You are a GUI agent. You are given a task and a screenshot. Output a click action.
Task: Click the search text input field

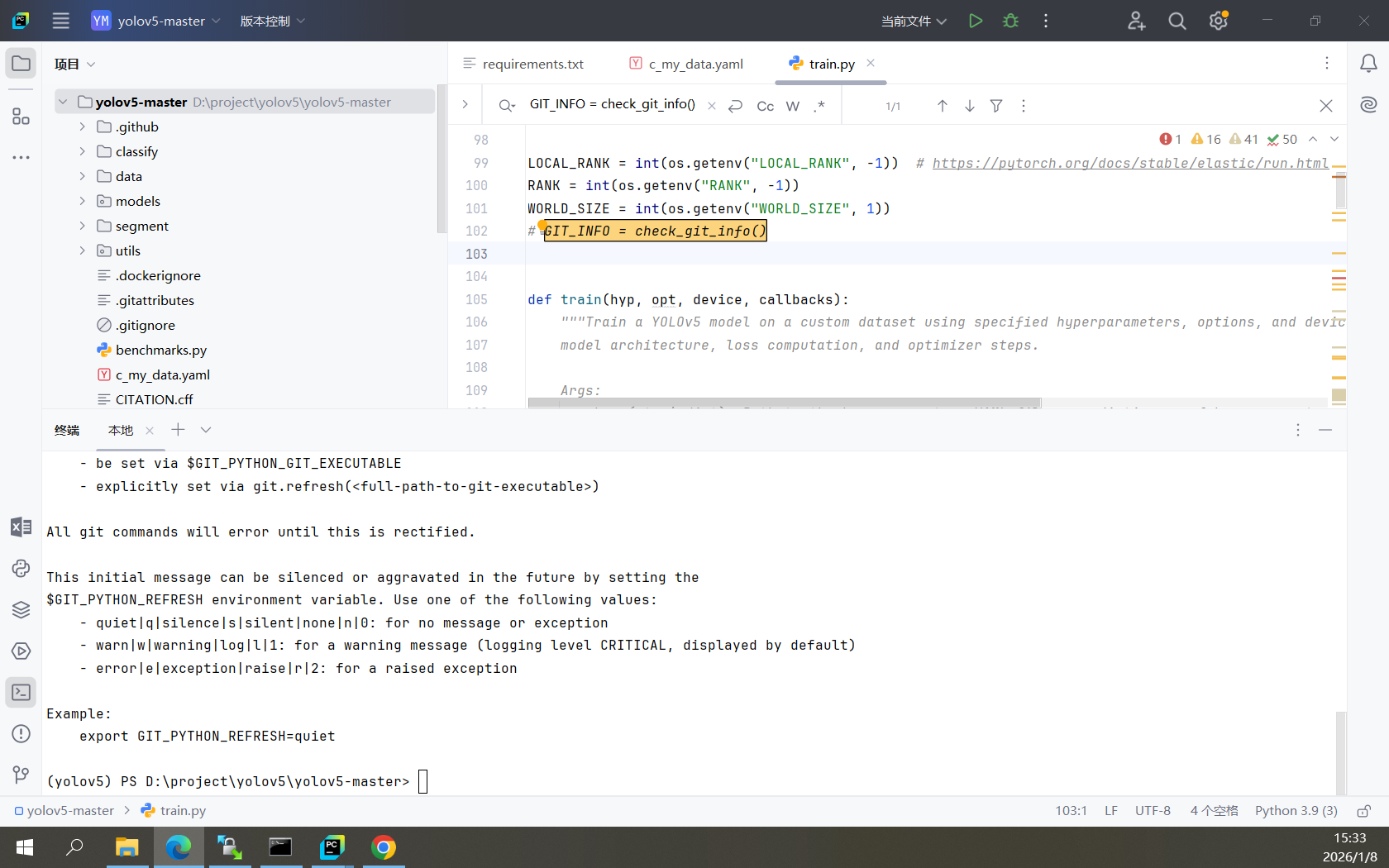click(613, 104)
